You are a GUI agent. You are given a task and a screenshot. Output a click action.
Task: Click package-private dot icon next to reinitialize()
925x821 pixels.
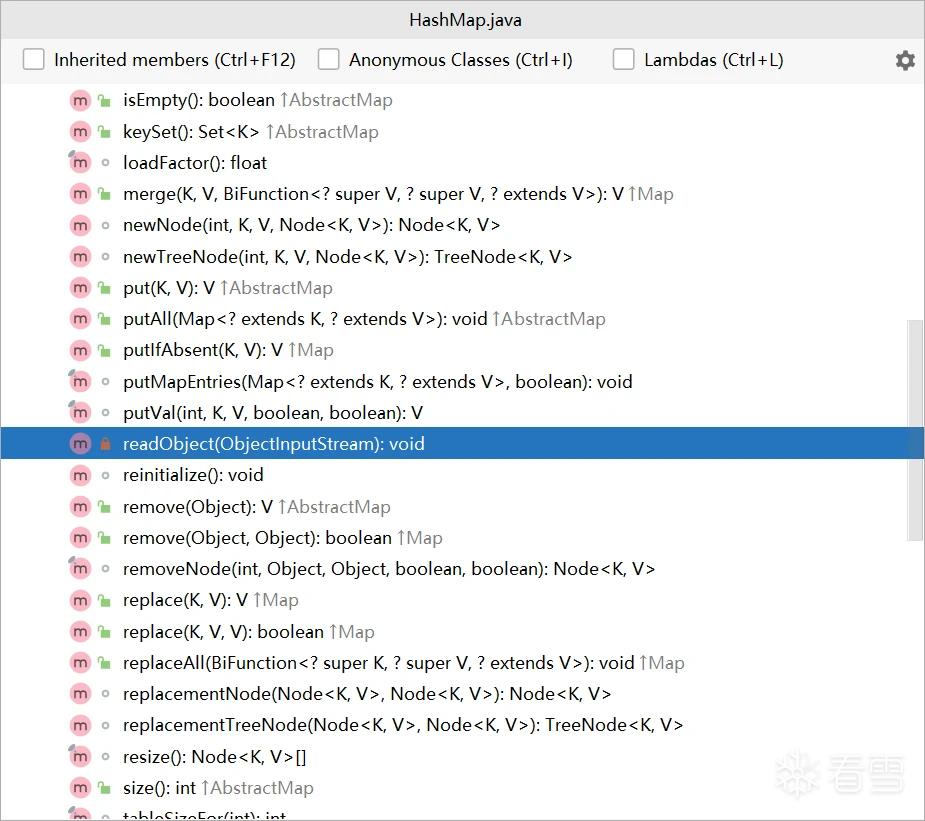[x=105, y=475]
